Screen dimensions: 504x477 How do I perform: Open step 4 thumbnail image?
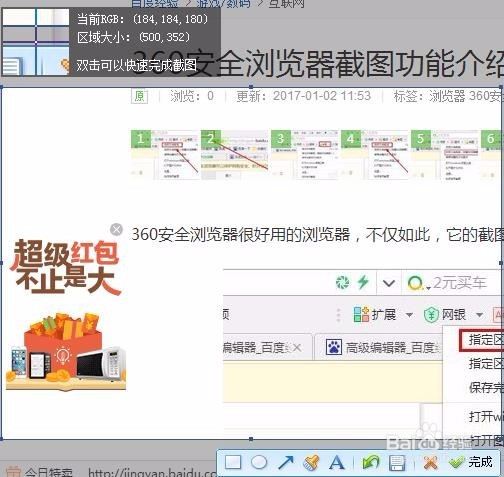pyautogui.click(x=375, y=155)
